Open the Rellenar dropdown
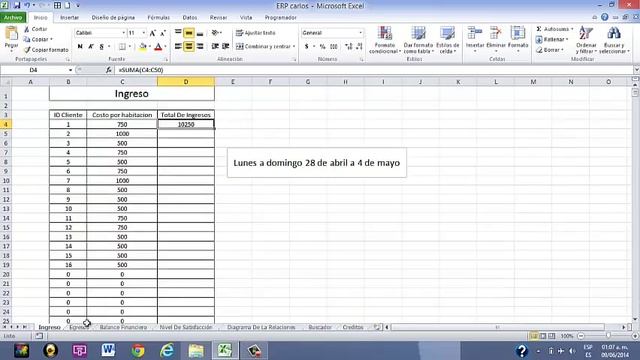The width and height of the screenshot is (640, 360). (x=553, y=40)
